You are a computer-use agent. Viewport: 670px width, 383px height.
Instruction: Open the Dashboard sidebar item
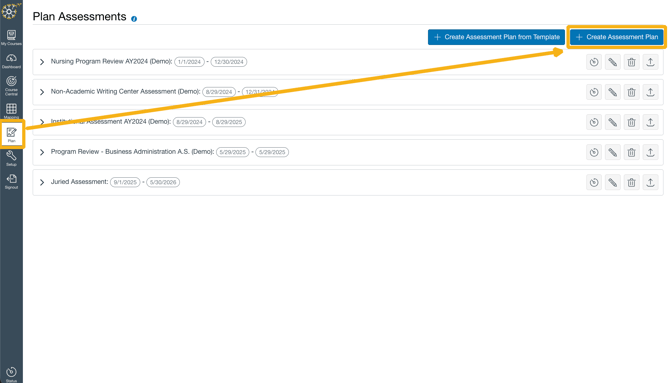click(x=11, y=61)
